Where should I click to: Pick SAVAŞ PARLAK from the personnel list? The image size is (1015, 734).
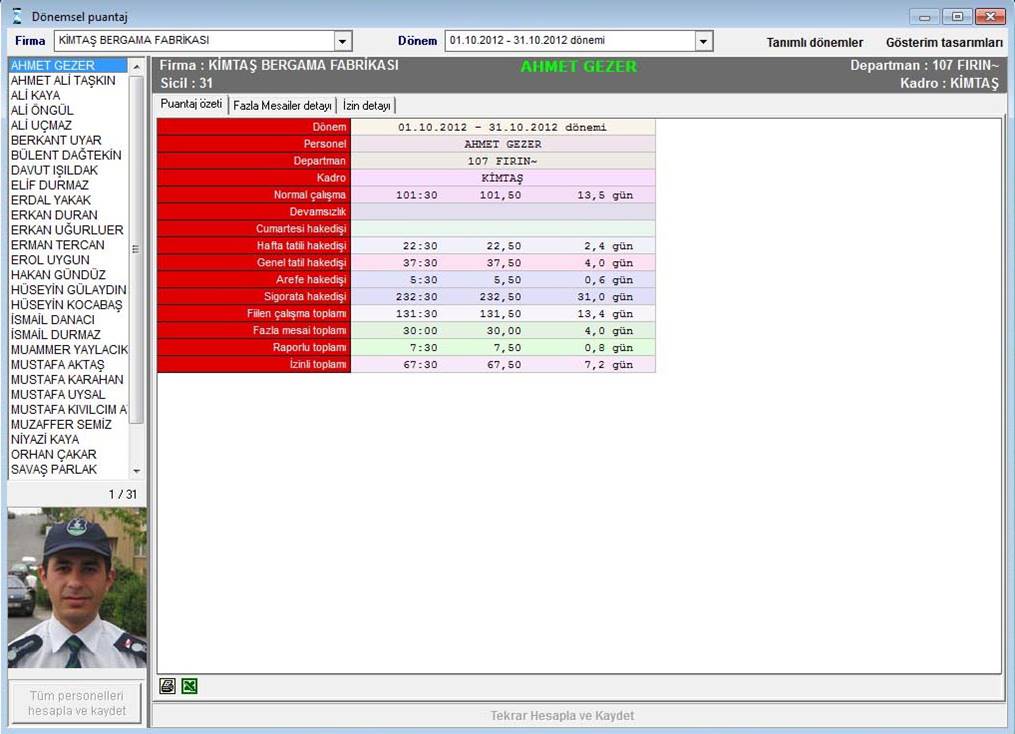tap(54, 470)
